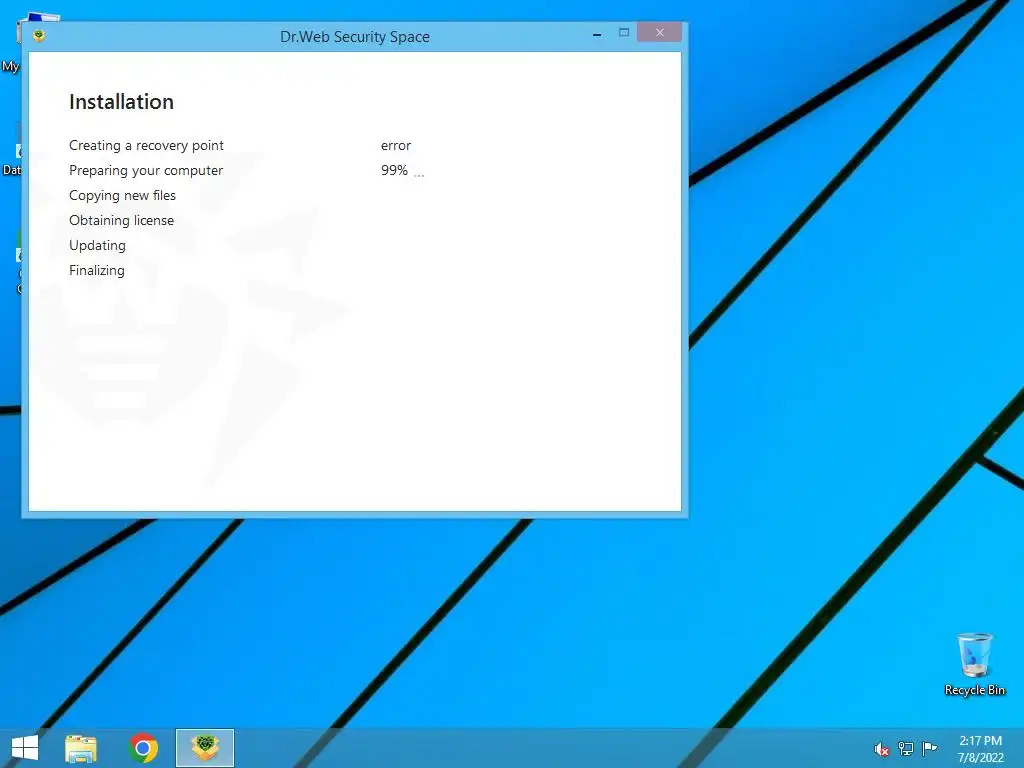This screenshot has height=768, width=1024.
Task: Click the disabled maximize button
Action: pos(624,33)
